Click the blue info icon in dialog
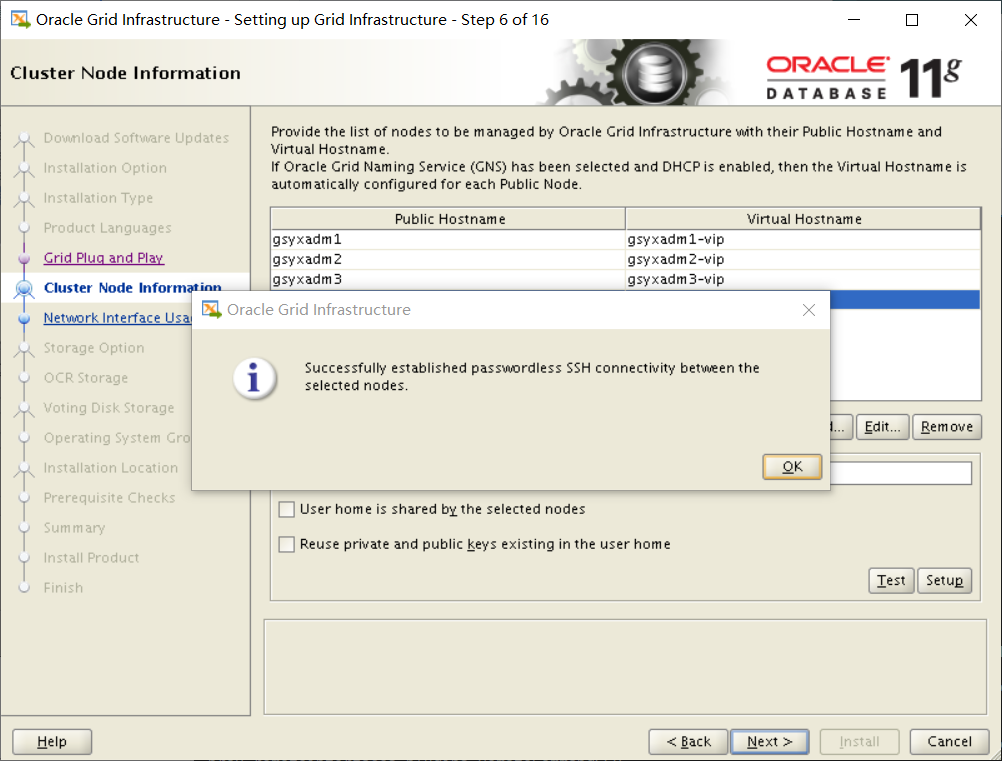Viewport: 1002px width, 761px height. pos(254,377)
